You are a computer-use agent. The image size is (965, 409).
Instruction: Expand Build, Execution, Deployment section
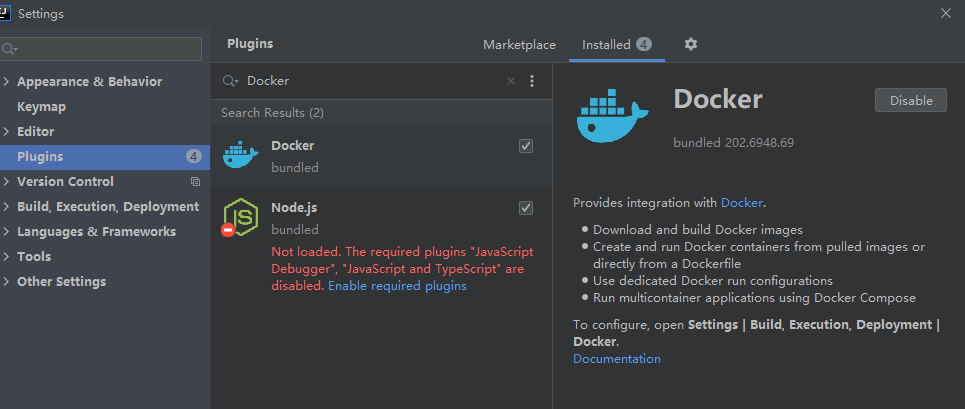[7, 207]
